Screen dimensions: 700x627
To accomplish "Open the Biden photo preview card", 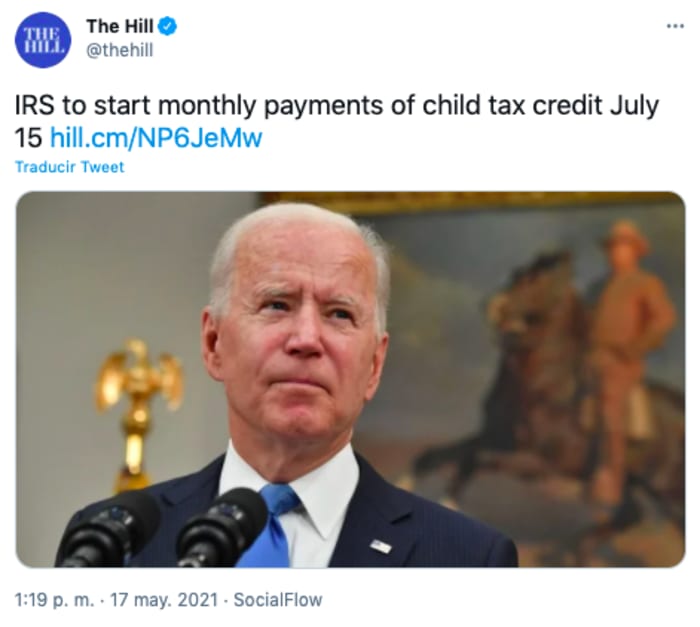I will click(350, 380).
